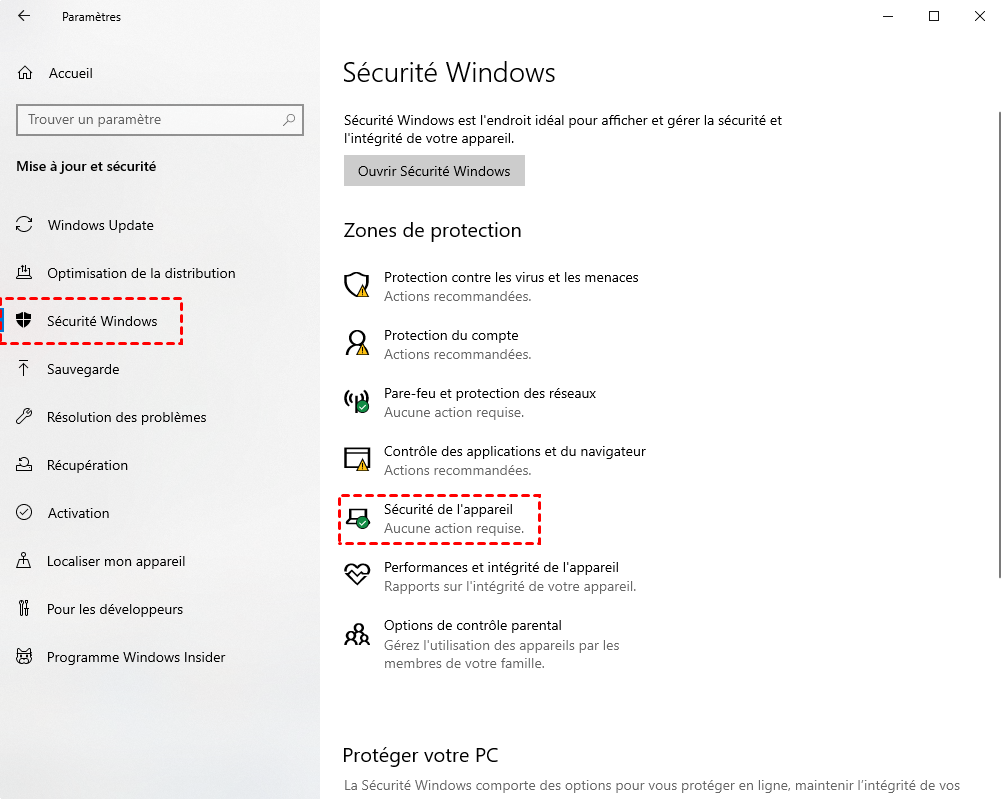Click the firewall network antenna icon
Image resolution: width=1003 pixels, height=799 pixels.
coord(357,402)
